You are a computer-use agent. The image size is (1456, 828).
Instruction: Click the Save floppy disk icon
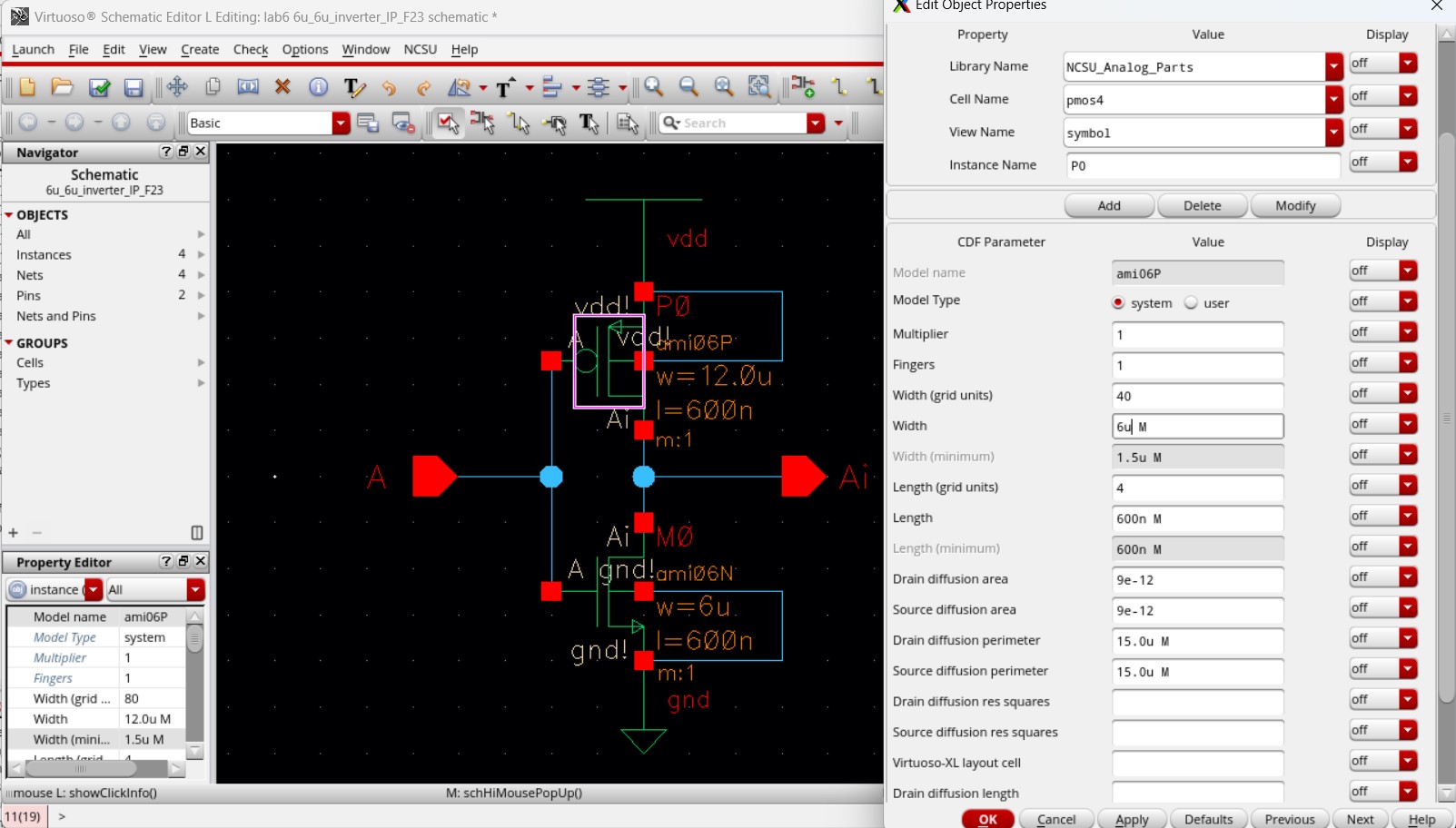click(134, 87)
